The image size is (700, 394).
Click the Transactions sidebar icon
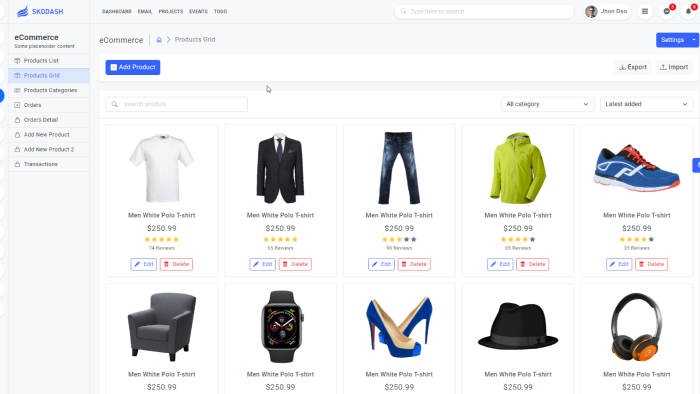[17, 164]
